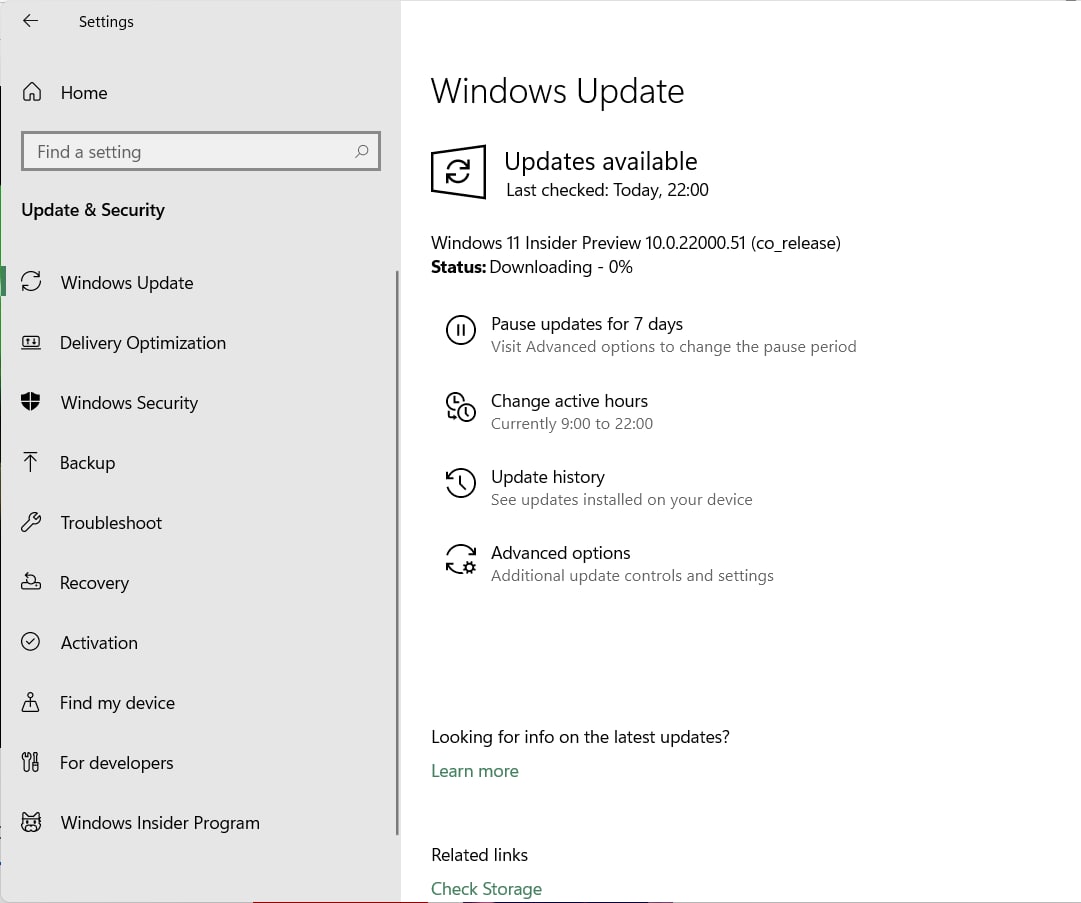1081x903 pixels.
Task: Click the Windows Security shield icon
Action: point(30,401)
